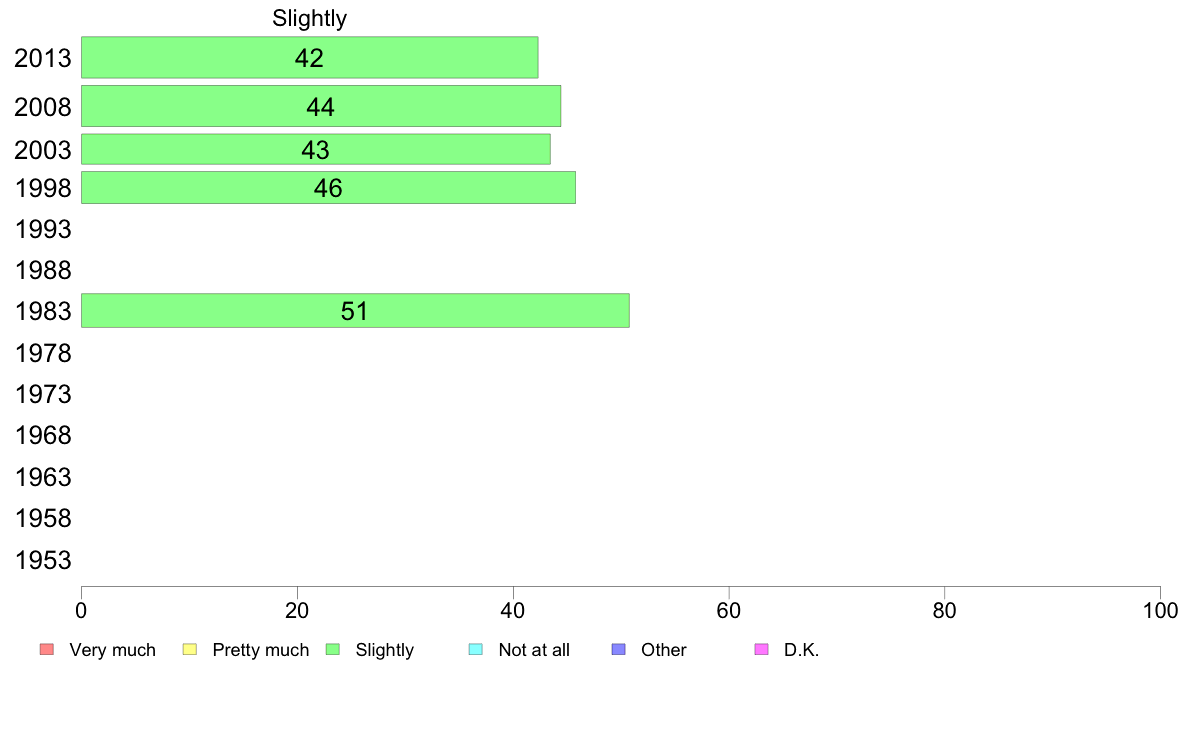Click the 60 tick on the x-axis
Viewport: 1188px width, 736px height.
[x=729, y=611]
